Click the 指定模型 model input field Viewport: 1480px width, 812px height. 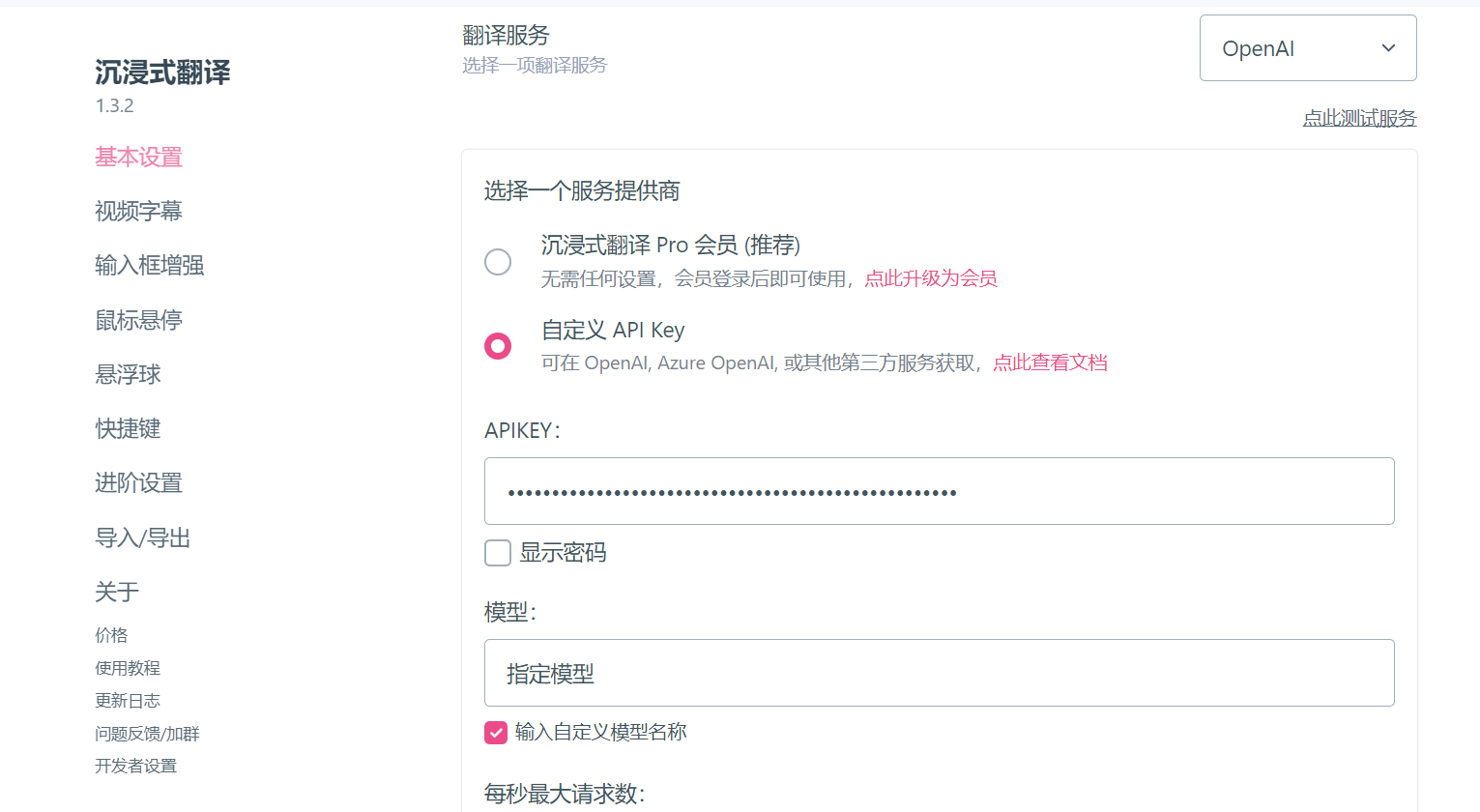(x=939, y=673)
